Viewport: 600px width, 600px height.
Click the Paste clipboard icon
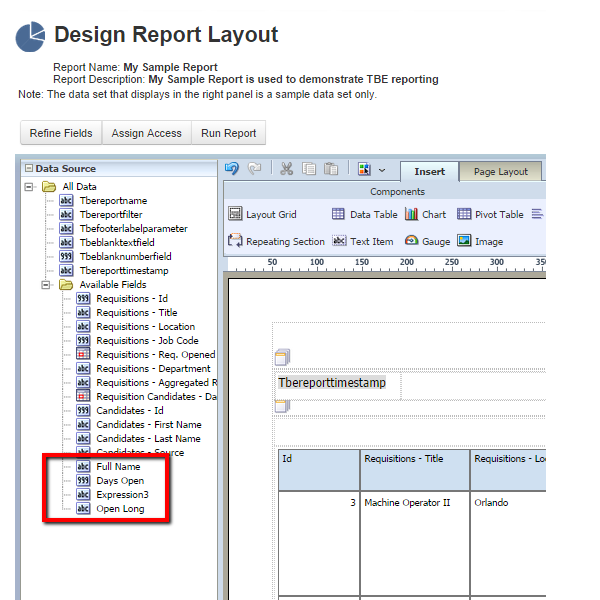[x=331, y=168]
